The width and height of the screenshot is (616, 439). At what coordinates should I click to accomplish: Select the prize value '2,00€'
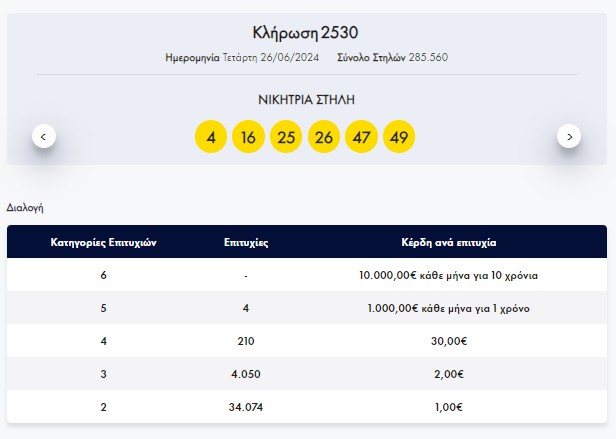click(x=449, y=374)
